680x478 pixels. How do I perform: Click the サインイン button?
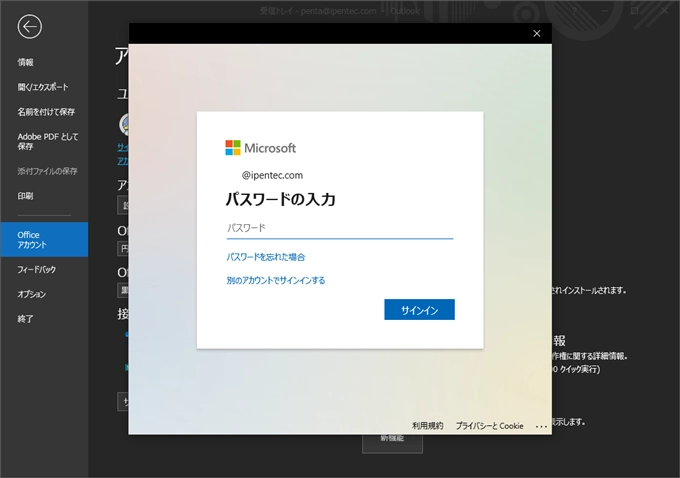point(419,310)
